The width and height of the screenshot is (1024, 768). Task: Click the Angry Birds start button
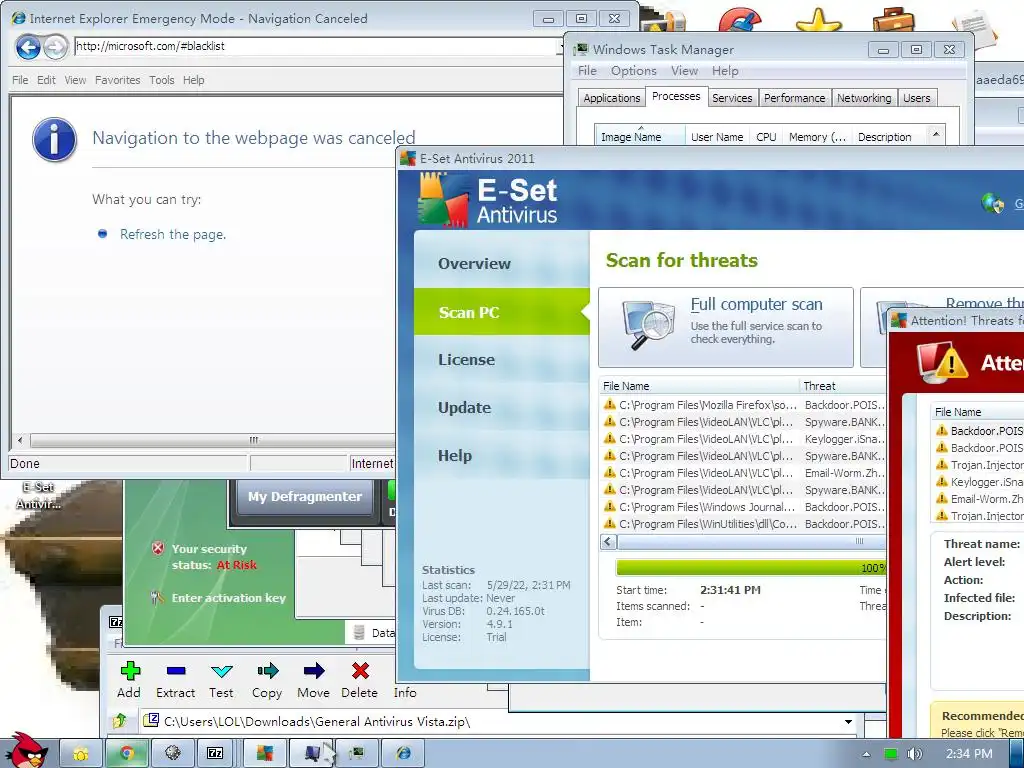(x=24, y=750)
